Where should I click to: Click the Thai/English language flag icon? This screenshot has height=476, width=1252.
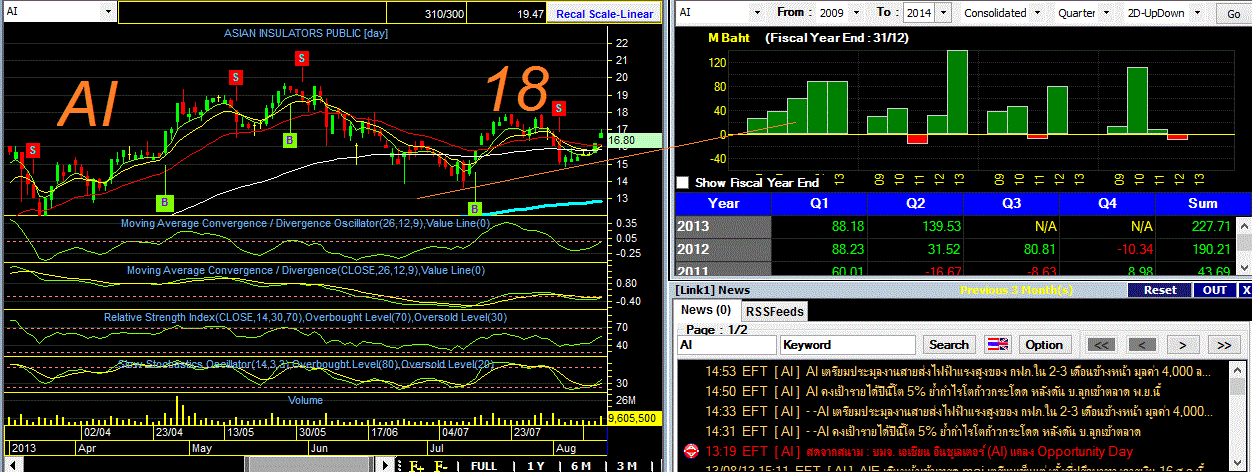pyautogui.click(x=999, y=344)
